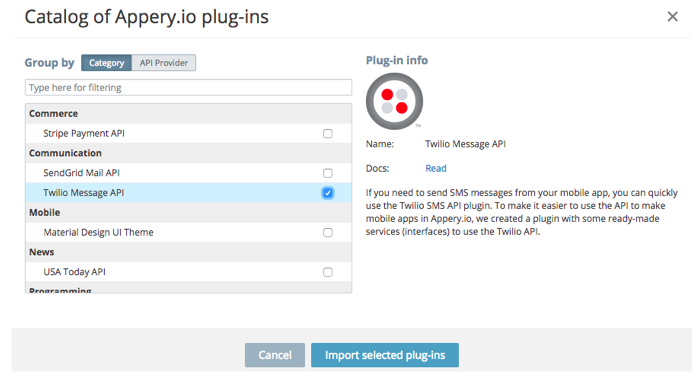Click the Communication category header
Image resolution: width=700 pixels, height=381 pixels.
pos(188,153)
